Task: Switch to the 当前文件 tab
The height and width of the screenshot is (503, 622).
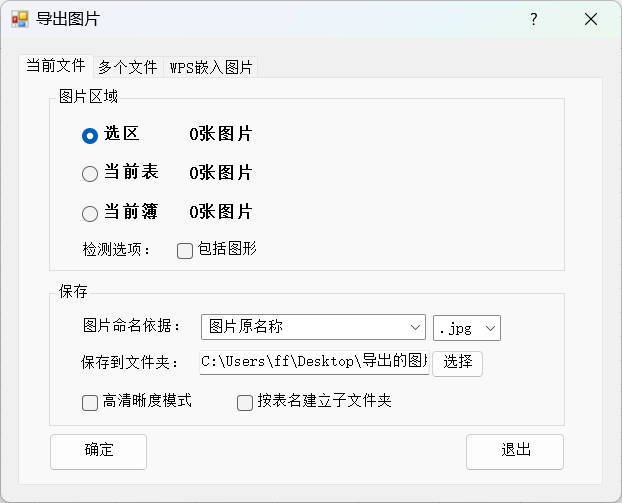Action: pos(56,66)
